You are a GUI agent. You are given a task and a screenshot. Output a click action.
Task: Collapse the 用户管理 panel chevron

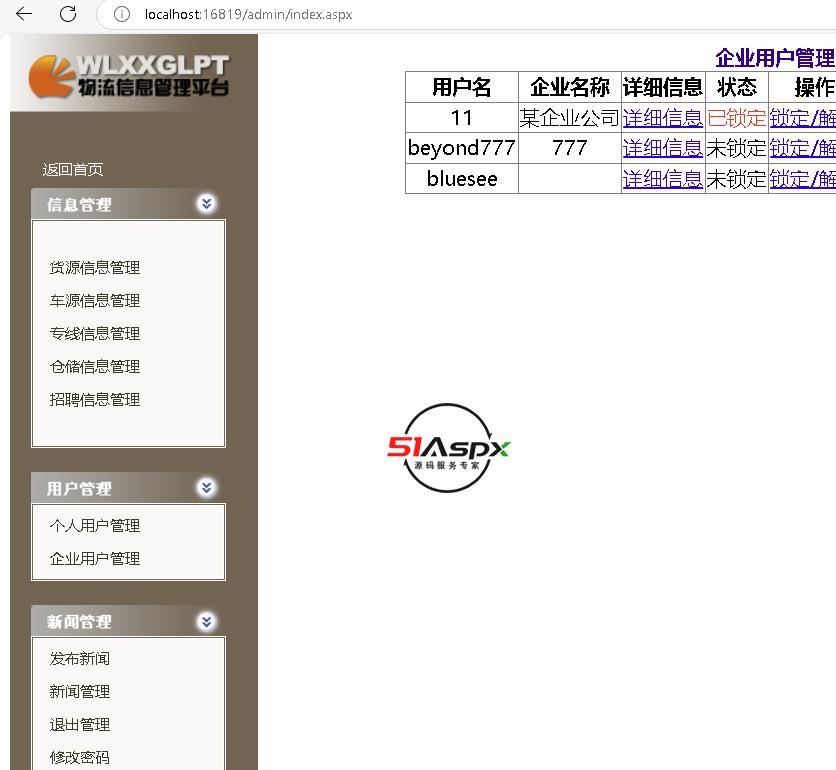coord(206,488)
